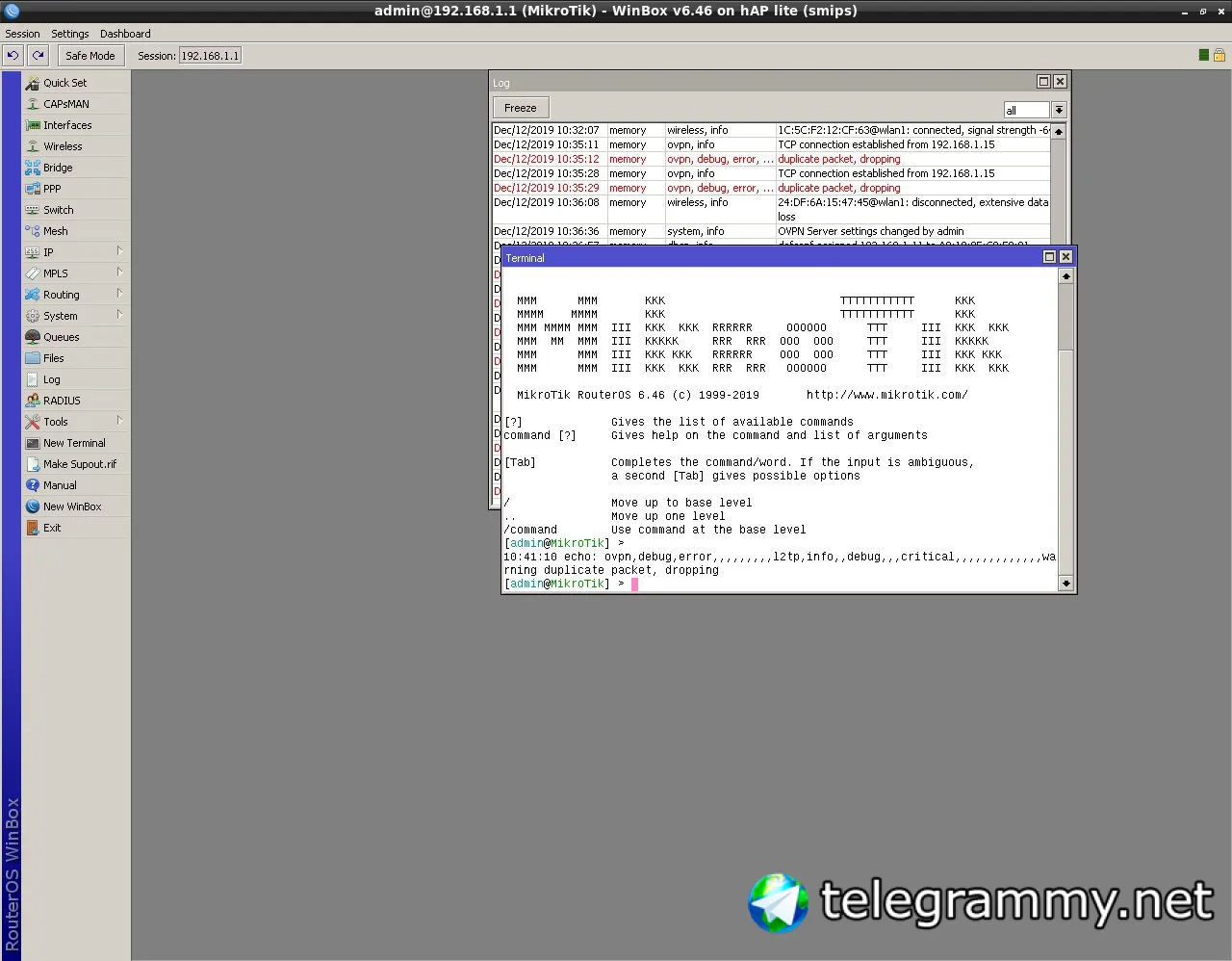This screenshot has width=1232, height=961.
Task: Select the 10:36:08 wireless disconnected log row
Action: [771, 209]
